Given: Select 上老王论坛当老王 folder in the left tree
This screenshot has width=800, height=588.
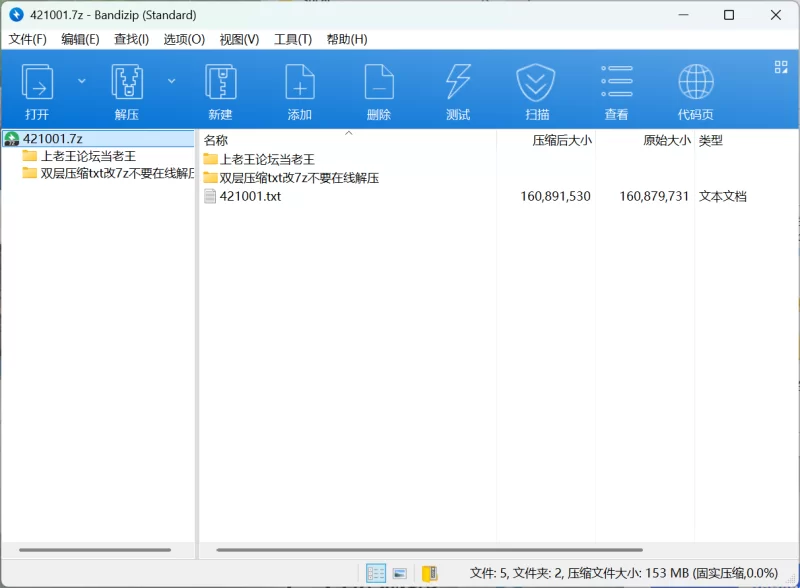Looking at the screenshot, I should [88, 156].
